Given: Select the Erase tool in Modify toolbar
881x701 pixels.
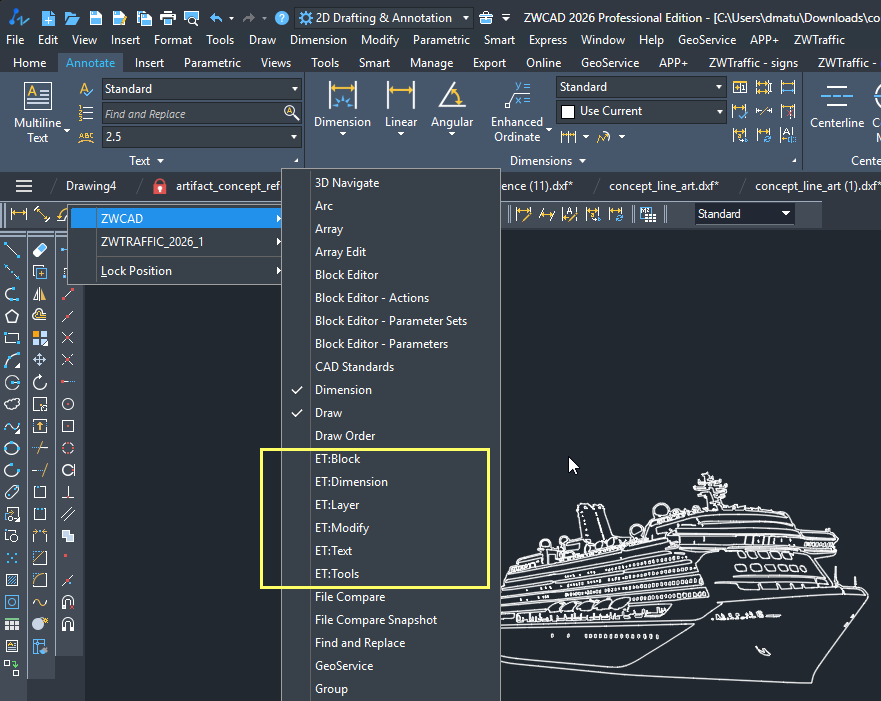Looking at the screenshot, I should point(40,250).
